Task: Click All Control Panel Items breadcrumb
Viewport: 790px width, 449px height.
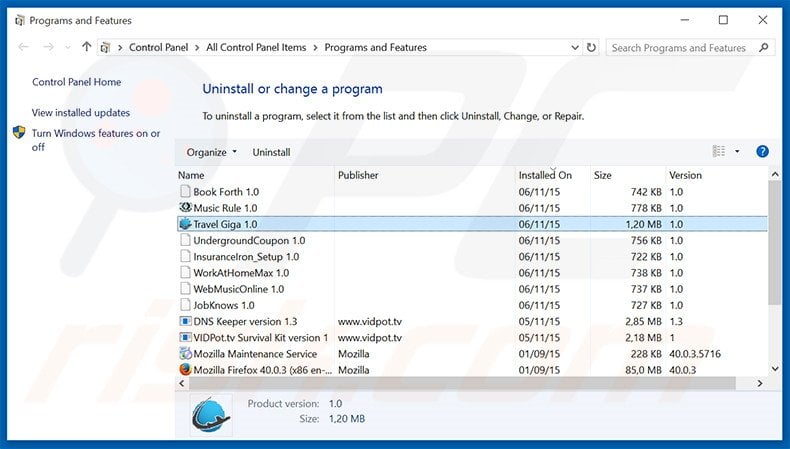Action: pos(256,47)
